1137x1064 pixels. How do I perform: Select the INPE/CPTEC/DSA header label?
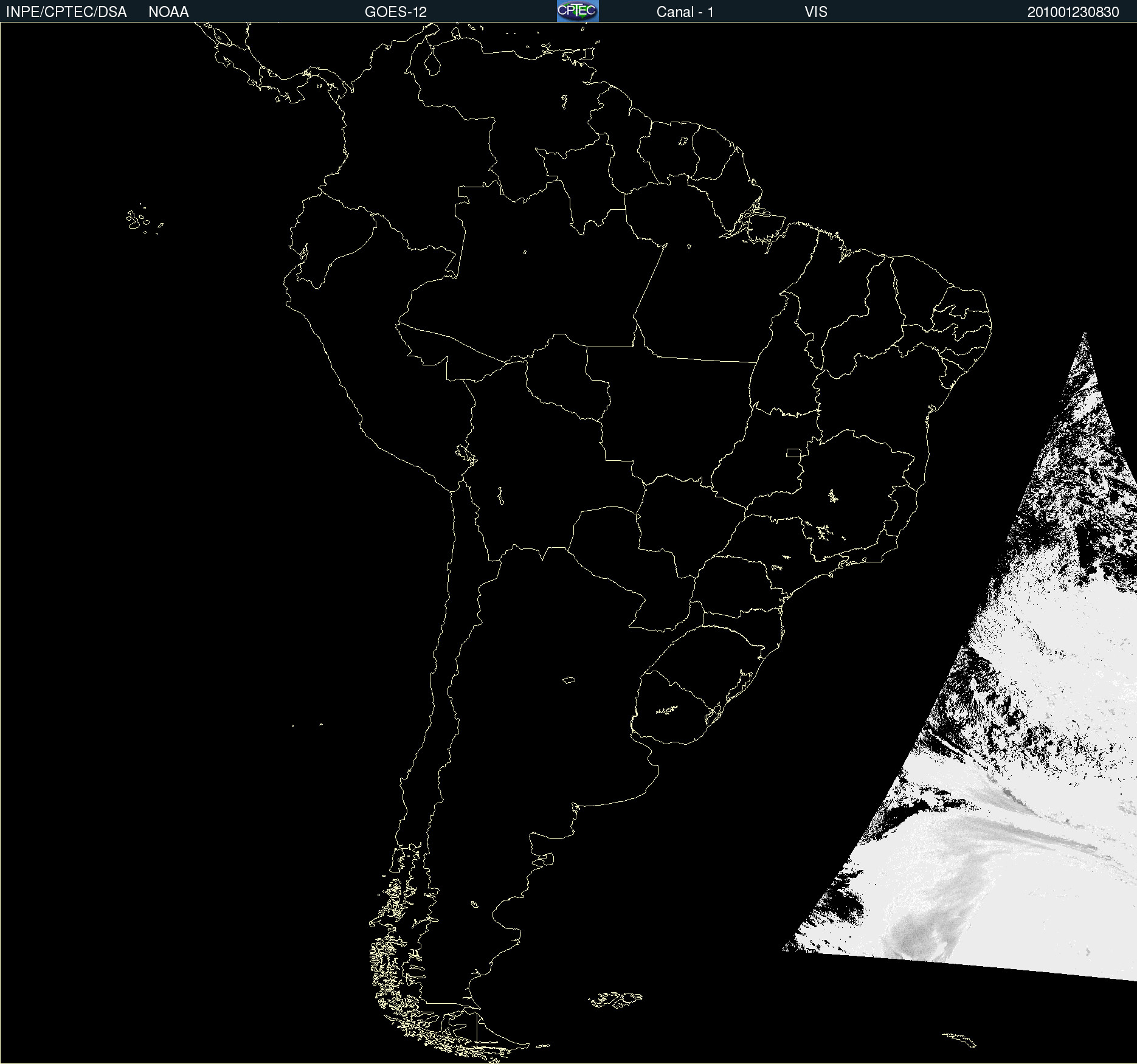(x=66, y=12)
